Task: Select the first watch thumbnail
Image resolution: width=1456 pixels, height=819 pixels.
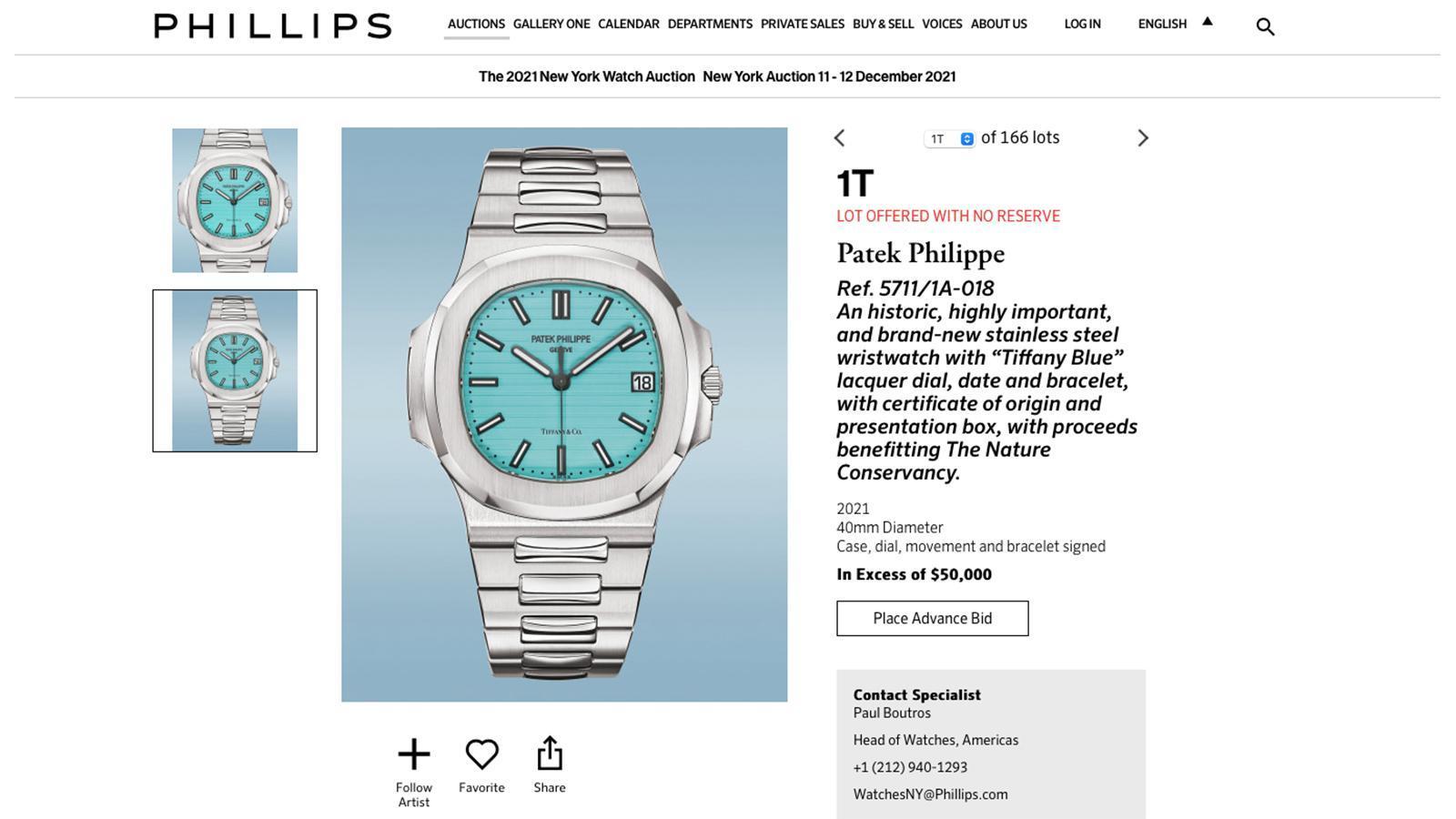Action: tap(235, 200)
